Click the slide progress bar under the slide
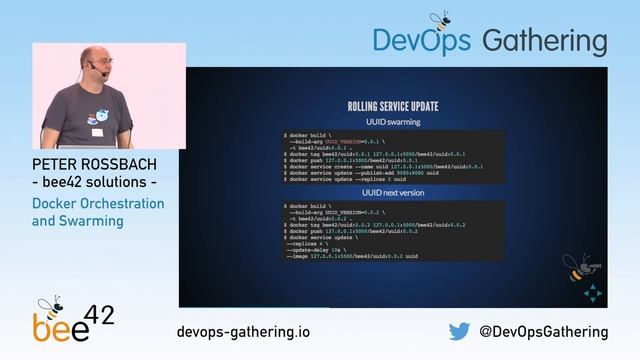 coord(254,307)
